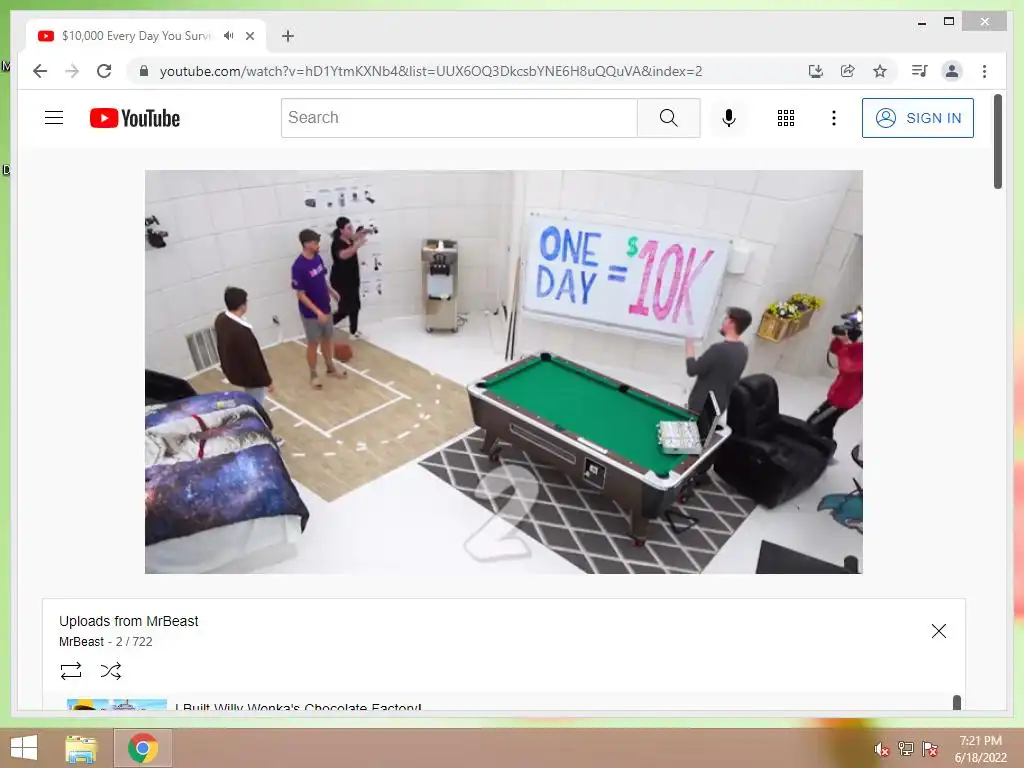1024x768 pixels.
Task: Click the video player to pause
Action: coord(504,372)
